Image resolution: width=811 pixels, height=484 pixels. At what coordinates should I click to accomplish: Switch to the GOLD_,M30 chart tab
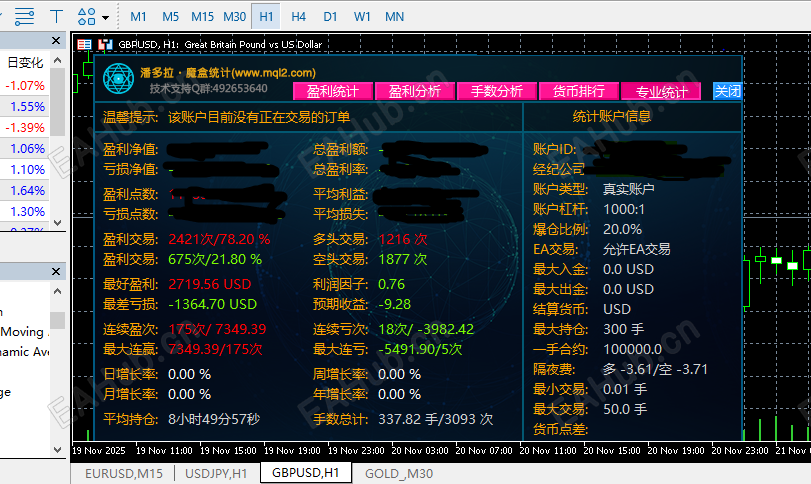[399, 473]
